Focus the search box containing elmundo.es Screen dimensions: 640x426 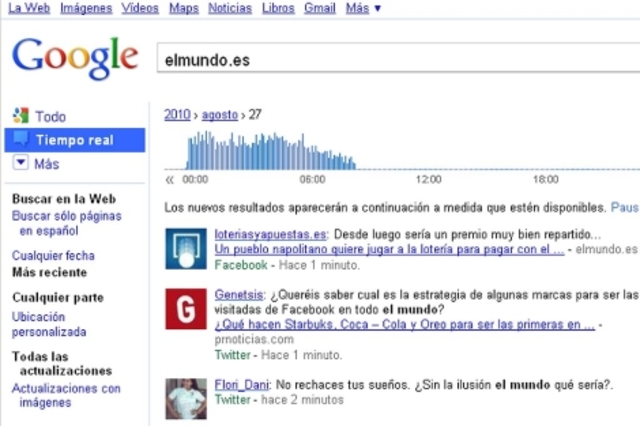click(398, 58)
